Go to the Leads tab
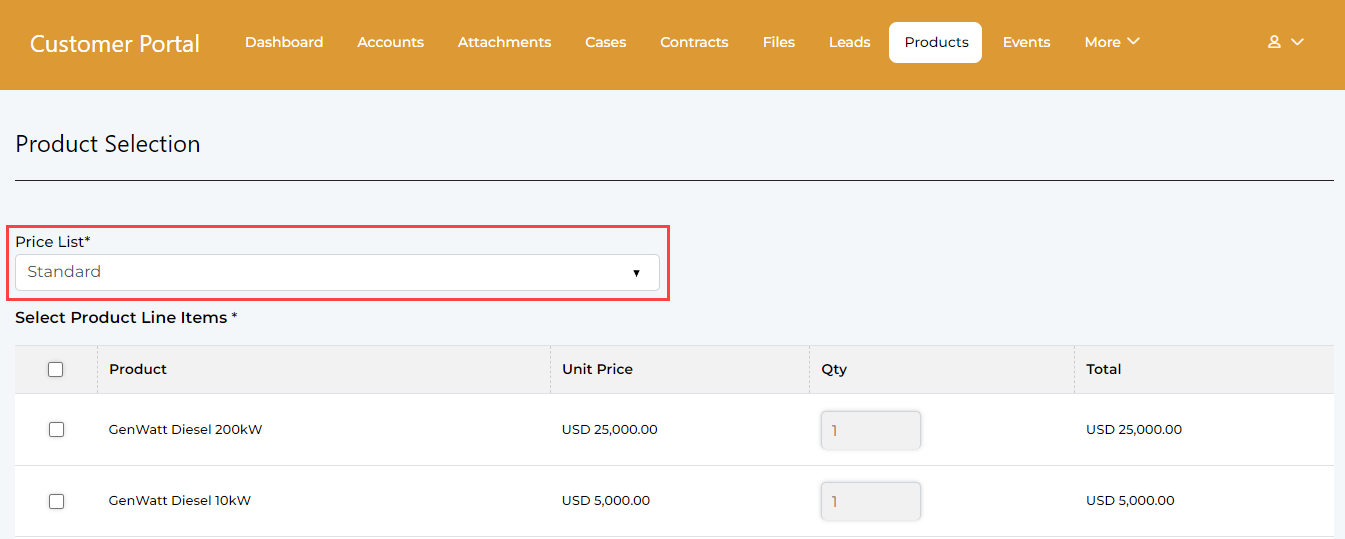 point(849,42)
